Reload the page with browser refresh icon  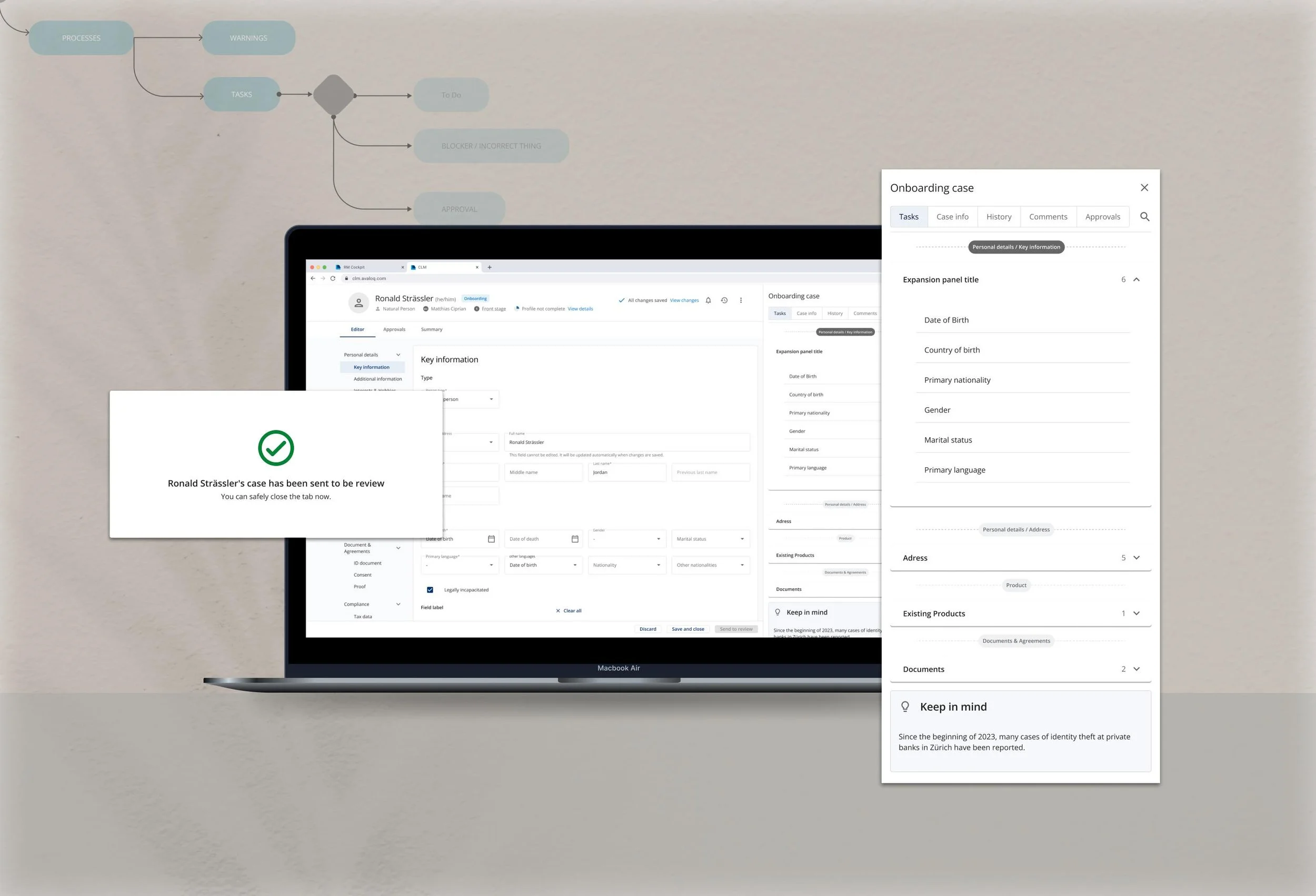pos(333,278)
